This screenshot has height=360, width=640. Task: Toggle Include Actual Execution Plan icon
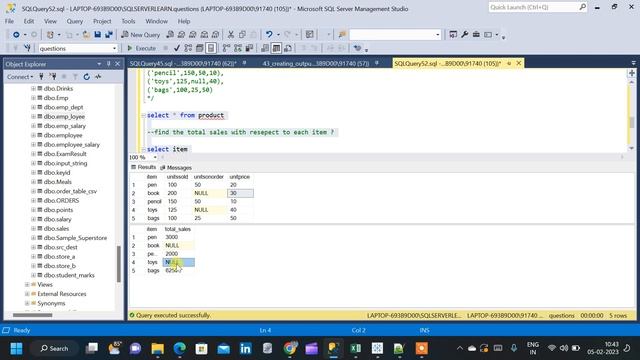[x=227, y=48]
